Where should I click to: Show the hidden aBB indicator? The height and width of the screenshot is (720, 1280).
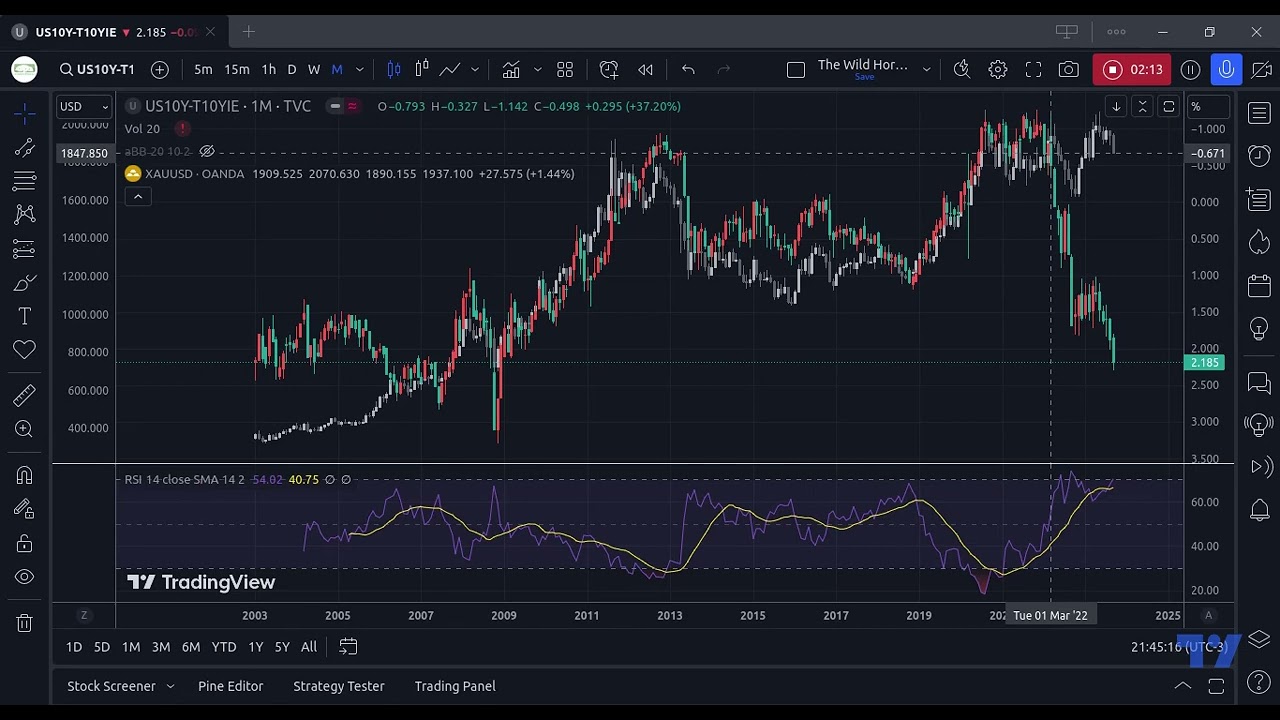(207, 151)
